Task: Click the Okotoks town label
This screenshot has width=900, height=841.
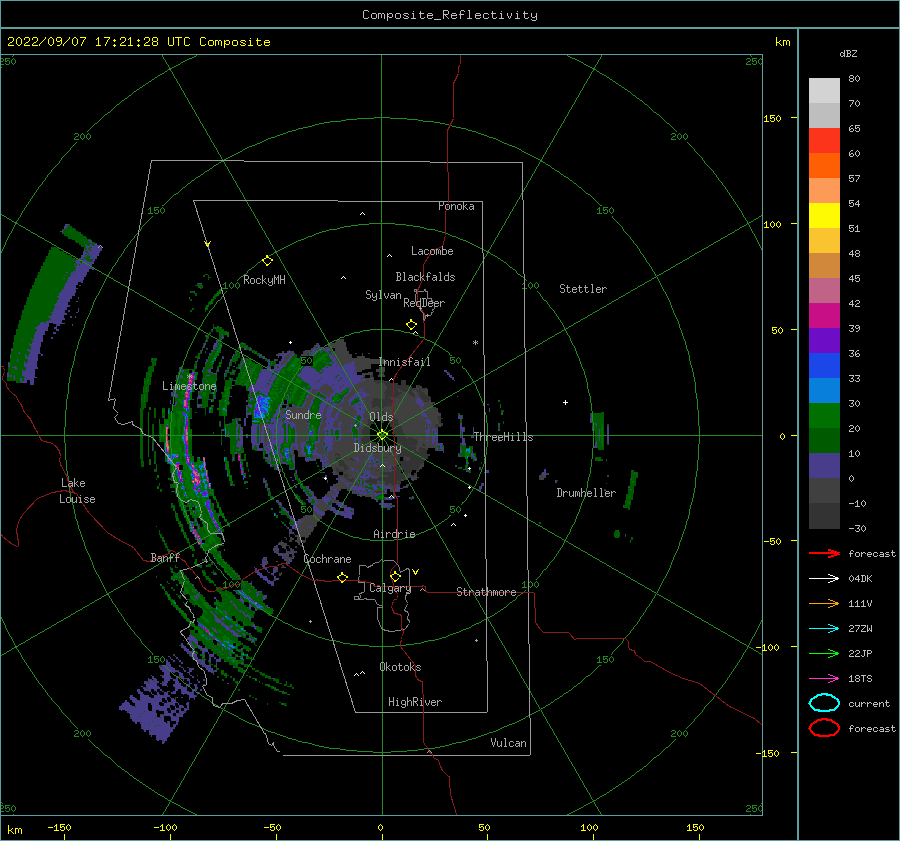Action: point(400,667)
